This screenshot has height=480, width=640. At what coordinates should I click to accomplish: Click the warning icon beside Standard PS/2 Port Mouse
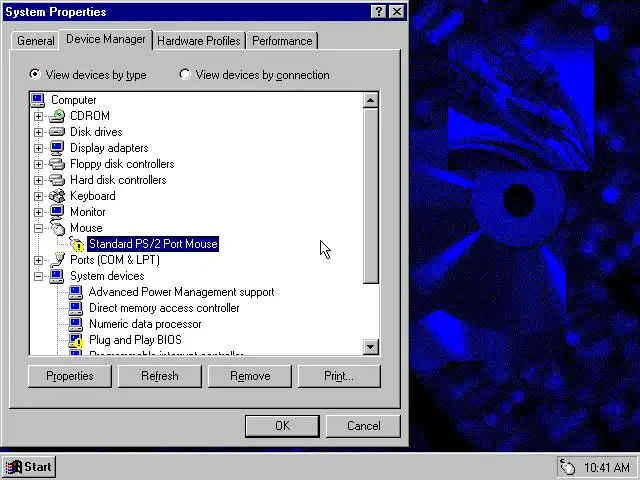(x=76, y=244)
